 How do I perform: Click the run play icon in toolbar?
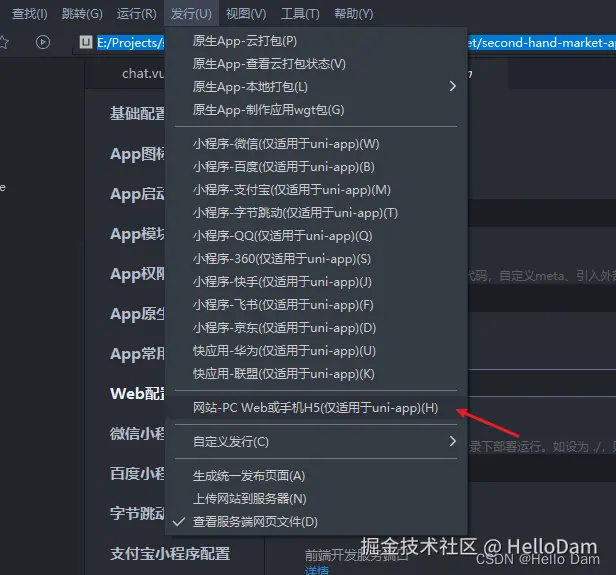click(x=43, y=42)
